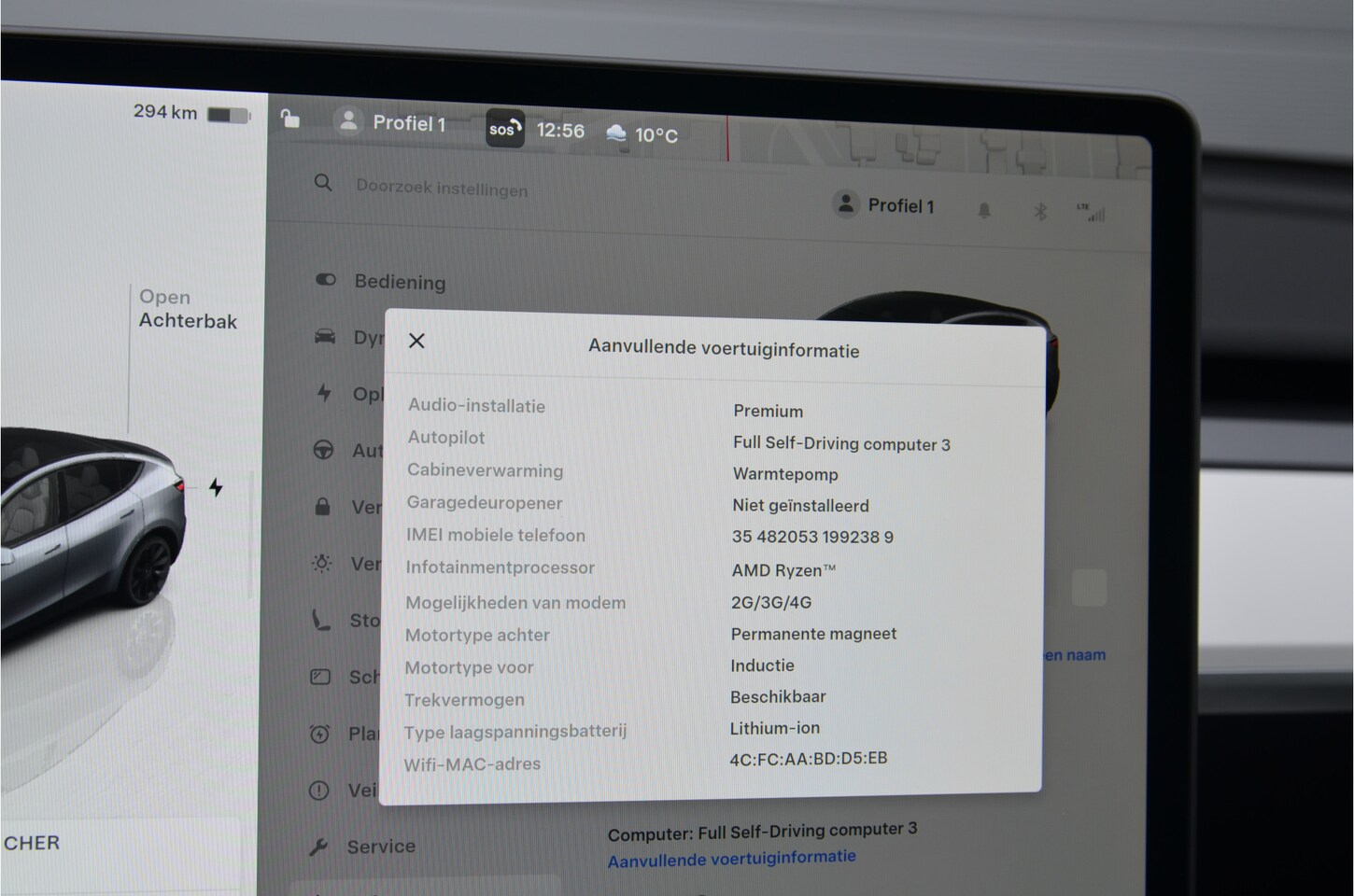Open the padlock Vergrendeling menu icon
The width and height of the screenshot is (1354, 896).
[322, 507]
